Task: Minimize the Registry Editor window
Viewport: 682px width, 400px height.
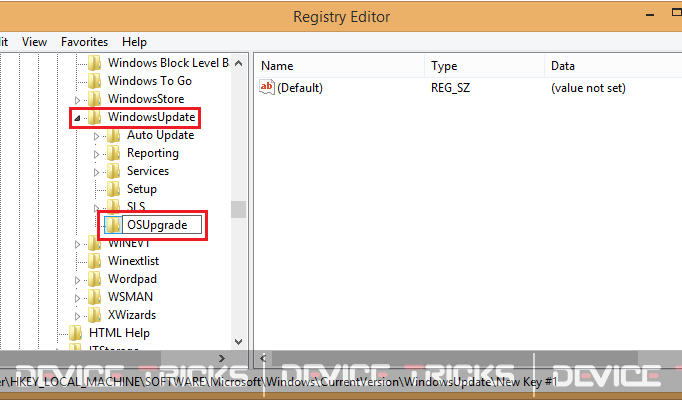Action: click(650, 16)
